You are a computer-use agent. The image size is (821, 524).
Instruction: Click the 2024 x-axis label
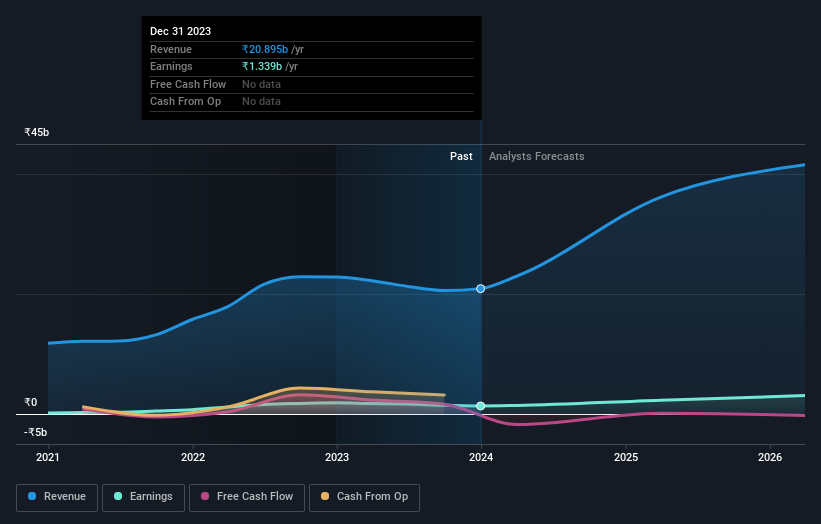481,458
